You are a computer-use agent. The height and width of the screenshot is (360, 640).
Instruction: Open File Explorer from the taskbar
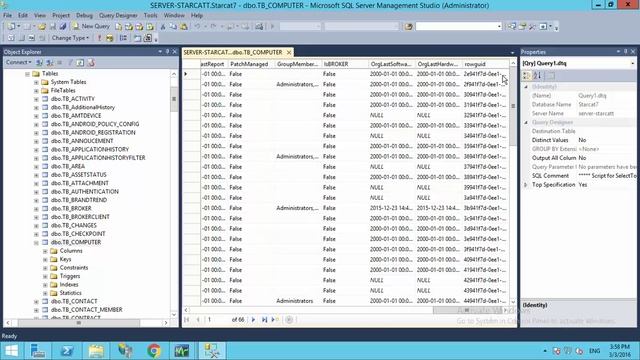pos(96,351)
